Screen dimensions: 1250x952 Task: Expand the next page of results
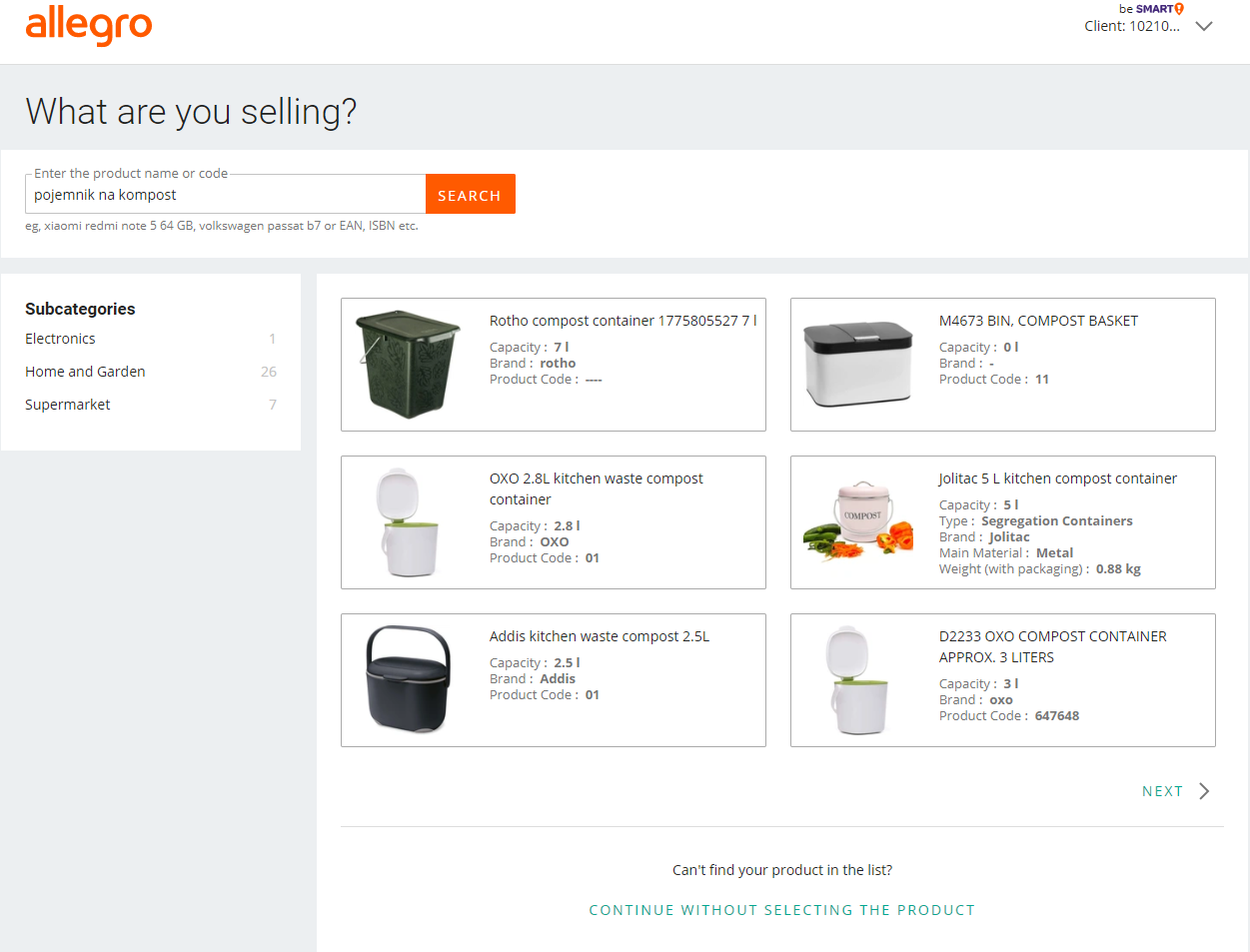coord(1164,790)
